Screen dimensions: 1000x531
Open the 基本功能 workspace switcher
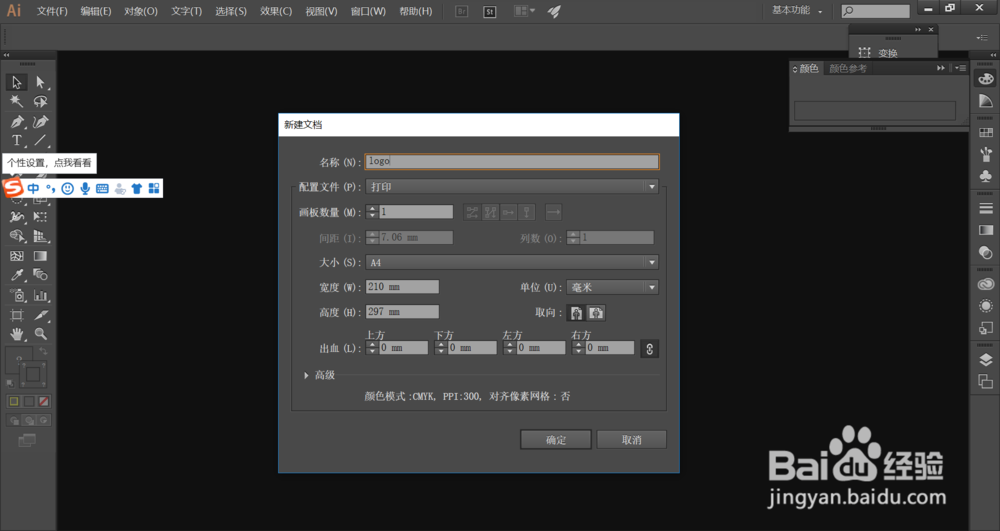click(797, 11)
